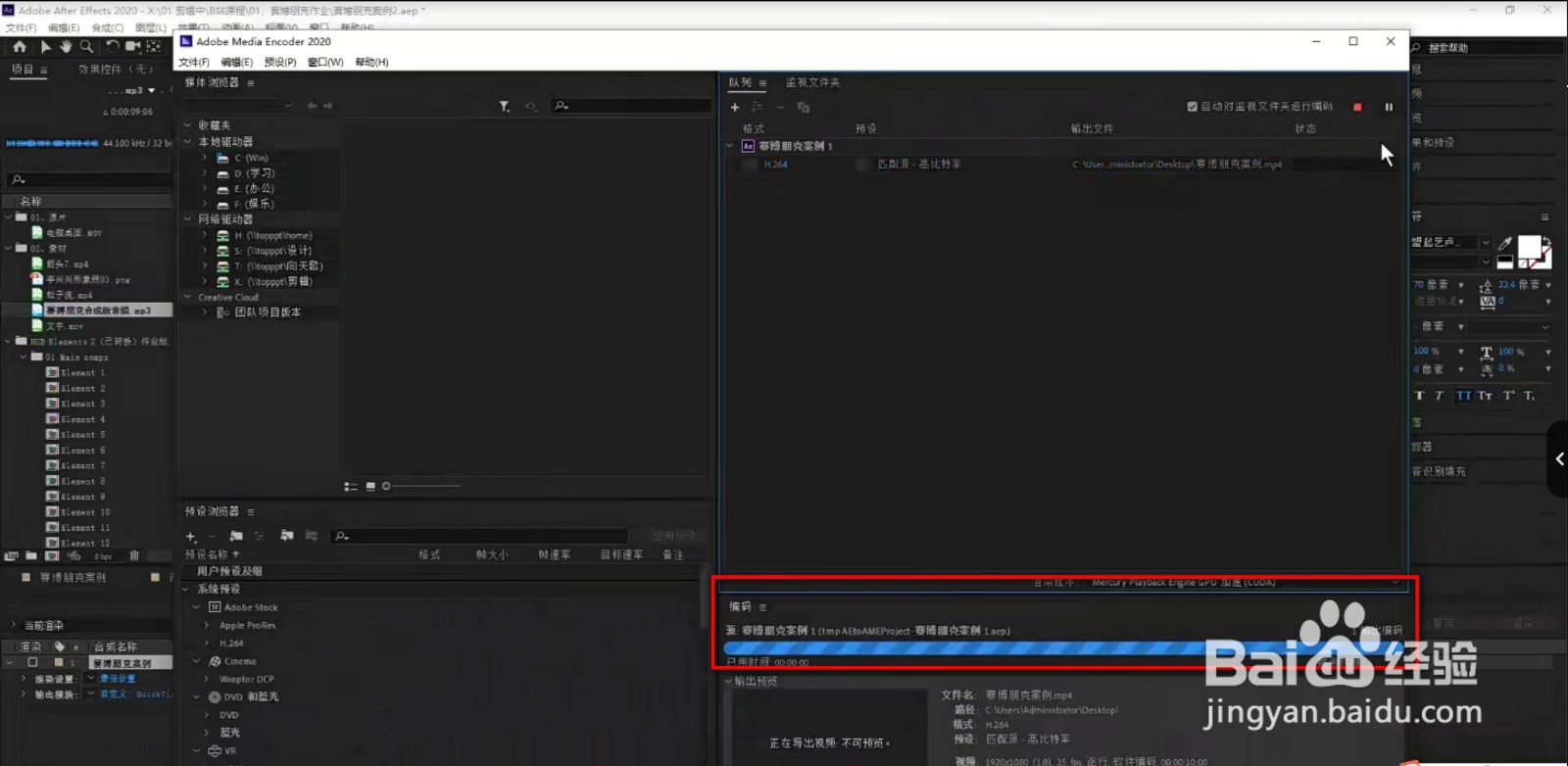This screenshot has width=1568, height=766.
Task: Open Preset Browser panel menu icon
Action: pos(251,512)
